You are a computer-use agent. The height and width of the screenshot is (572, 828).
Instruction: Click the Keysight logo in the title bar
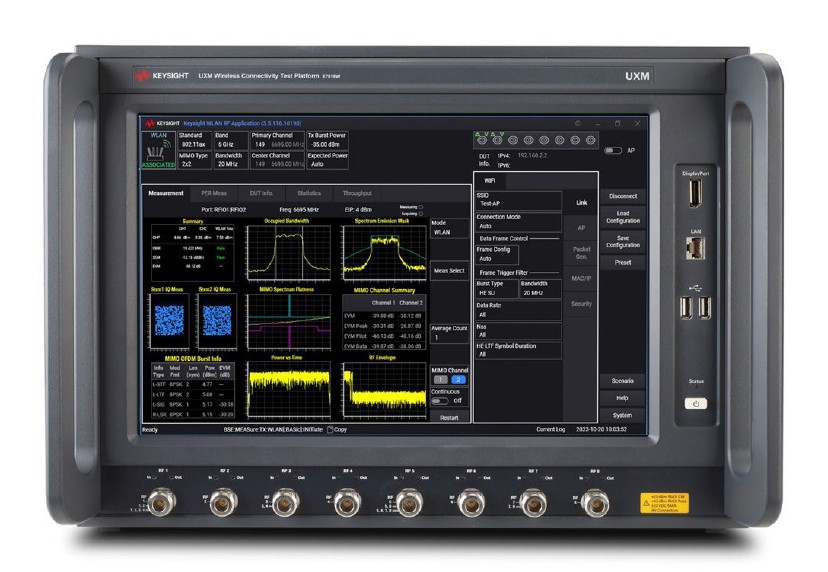click(x=163, y=123)
